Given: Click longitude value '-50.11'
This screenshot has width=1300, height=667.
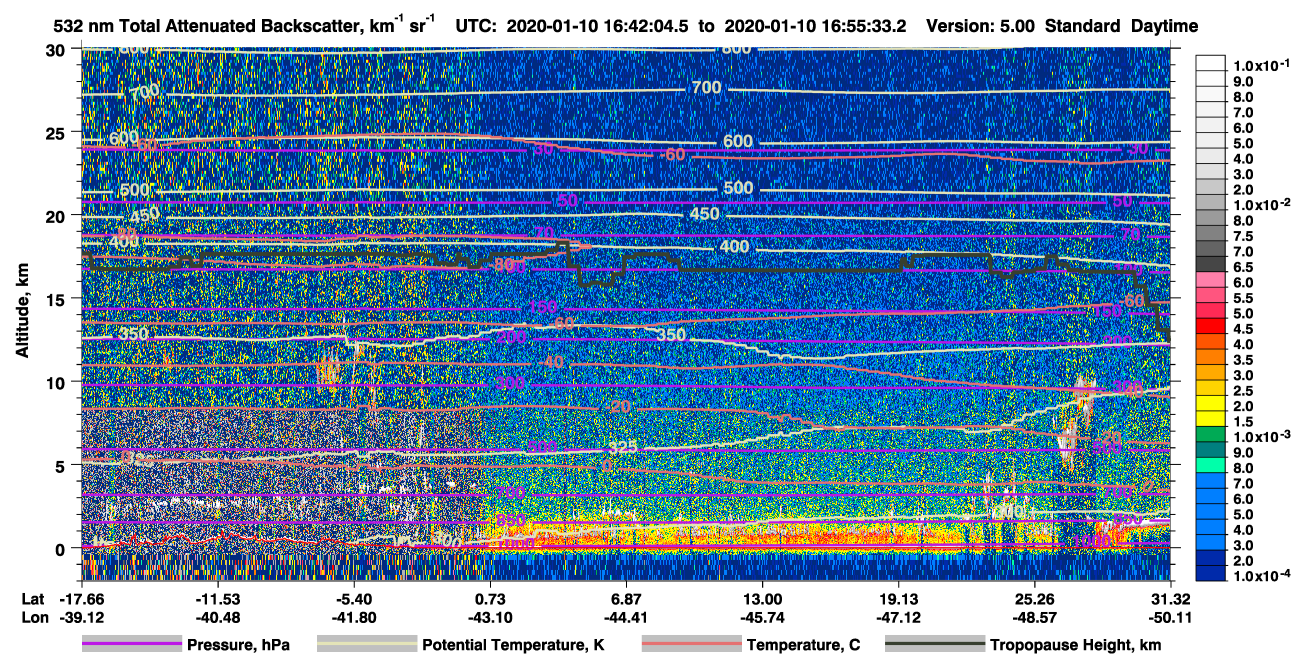Looking at the screenshot, I should [x=1170, y=617].
